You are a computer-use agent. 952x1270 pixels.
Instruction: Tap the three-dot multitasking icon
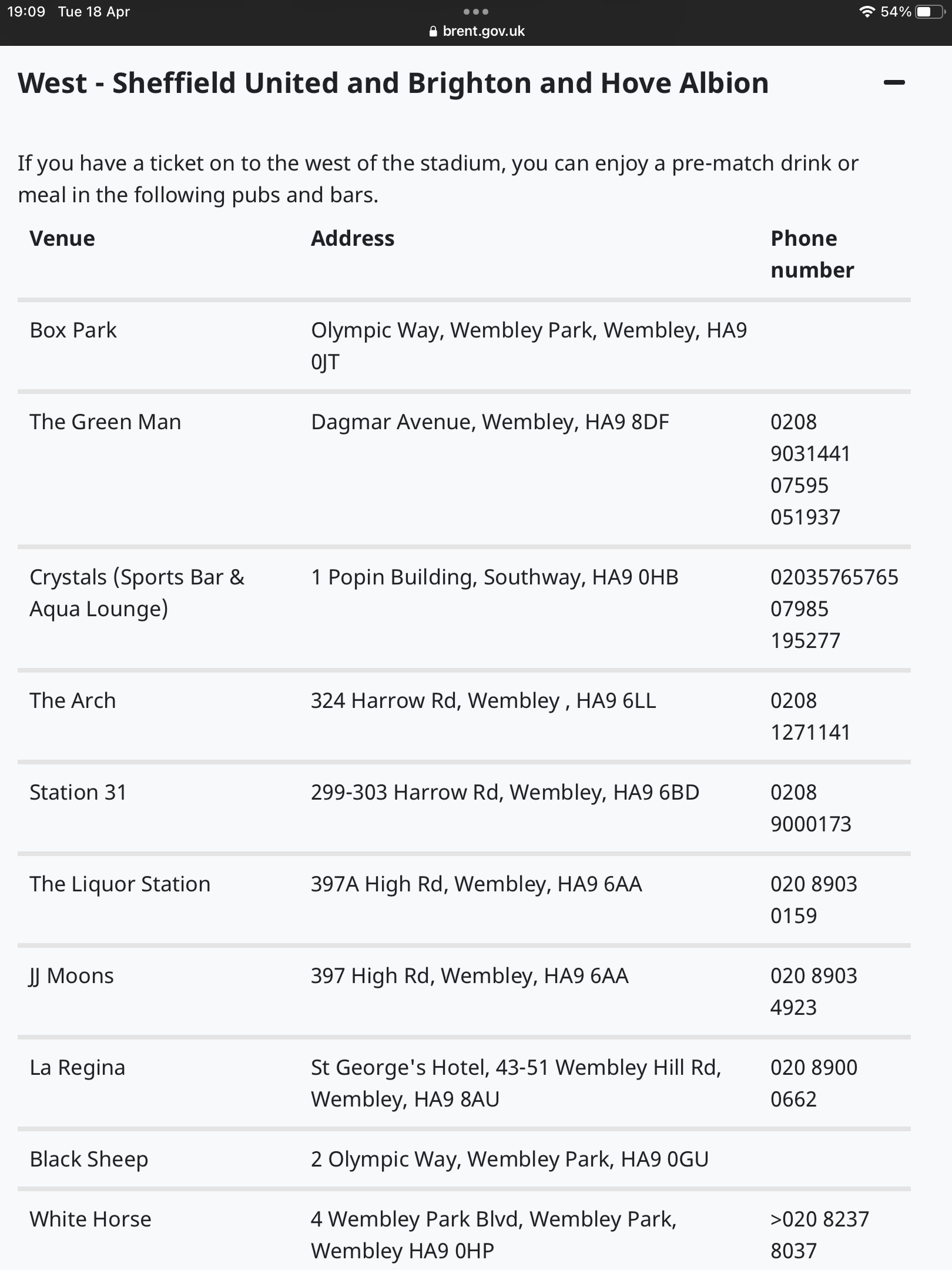point(475,12)
